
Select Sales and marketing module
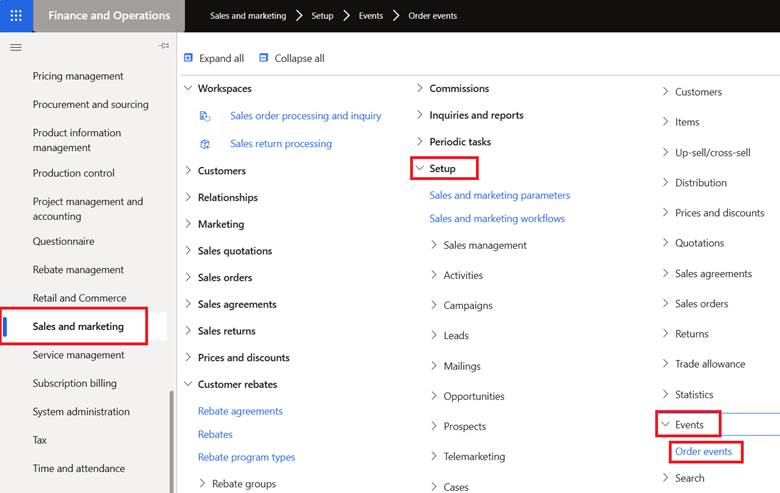click(78, 326)
